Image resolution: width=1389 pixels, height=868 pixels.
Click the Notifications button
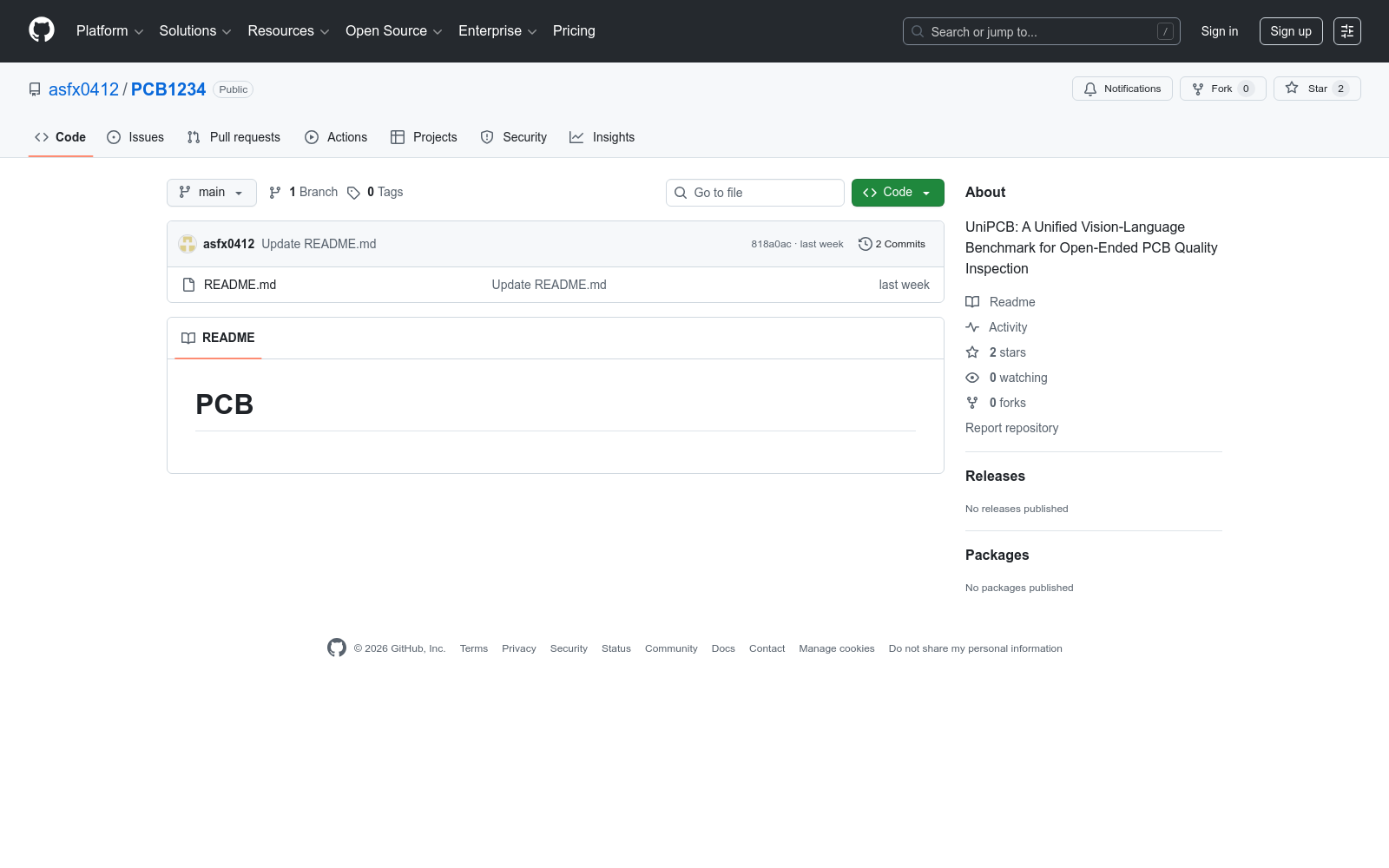(1122, 89)
